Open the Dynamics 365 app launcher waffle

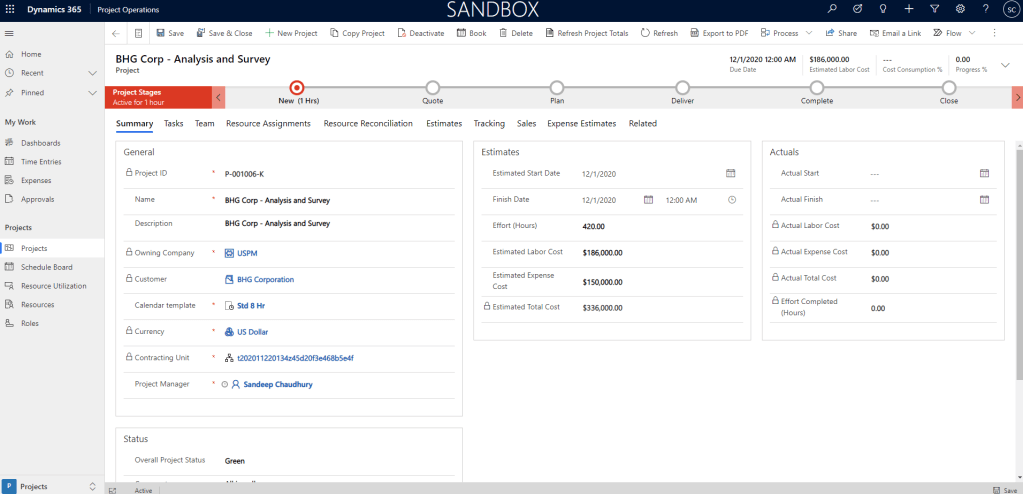pos(10,9)
